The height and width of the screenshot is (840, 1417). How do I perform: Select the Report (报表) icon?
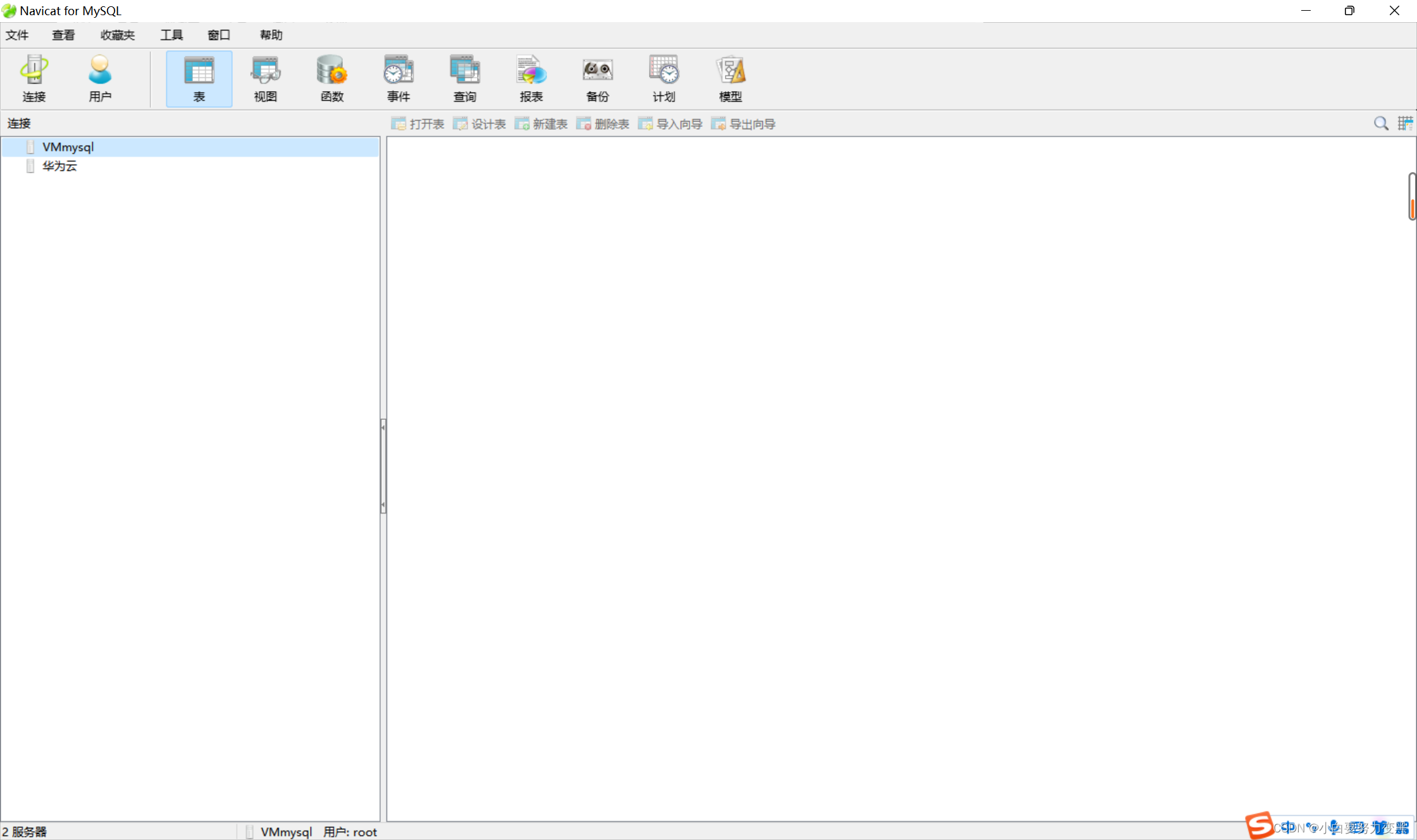531,78
